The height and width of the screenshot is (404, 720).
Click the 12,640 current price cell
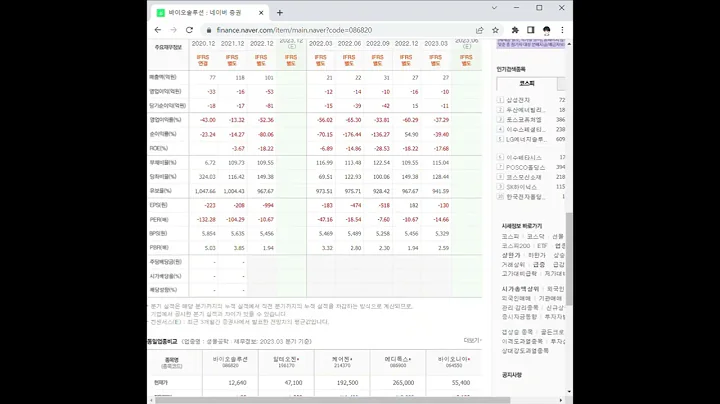point(237,382)
